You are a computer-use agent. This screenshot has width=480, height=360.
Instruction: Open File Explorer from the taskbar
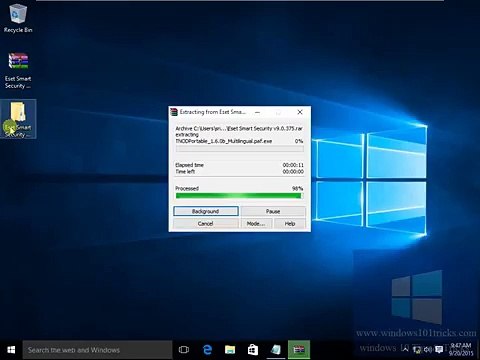tap(230, 350)
